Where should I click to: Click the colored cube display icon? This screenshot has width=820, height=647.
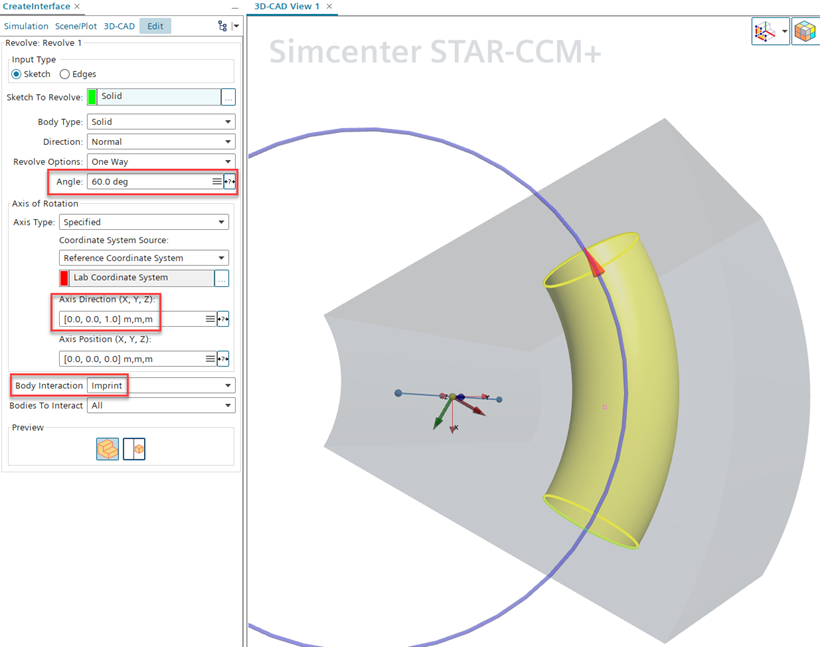point(804,32)
